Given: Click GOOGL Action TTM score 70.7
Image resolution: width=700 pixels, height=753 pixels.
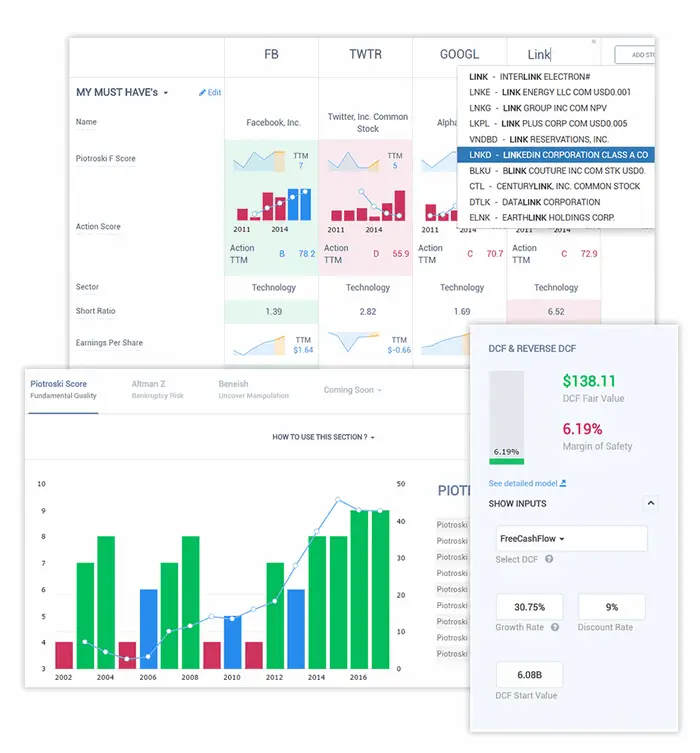Looking at the screenshot, I should tap(495, 254).
